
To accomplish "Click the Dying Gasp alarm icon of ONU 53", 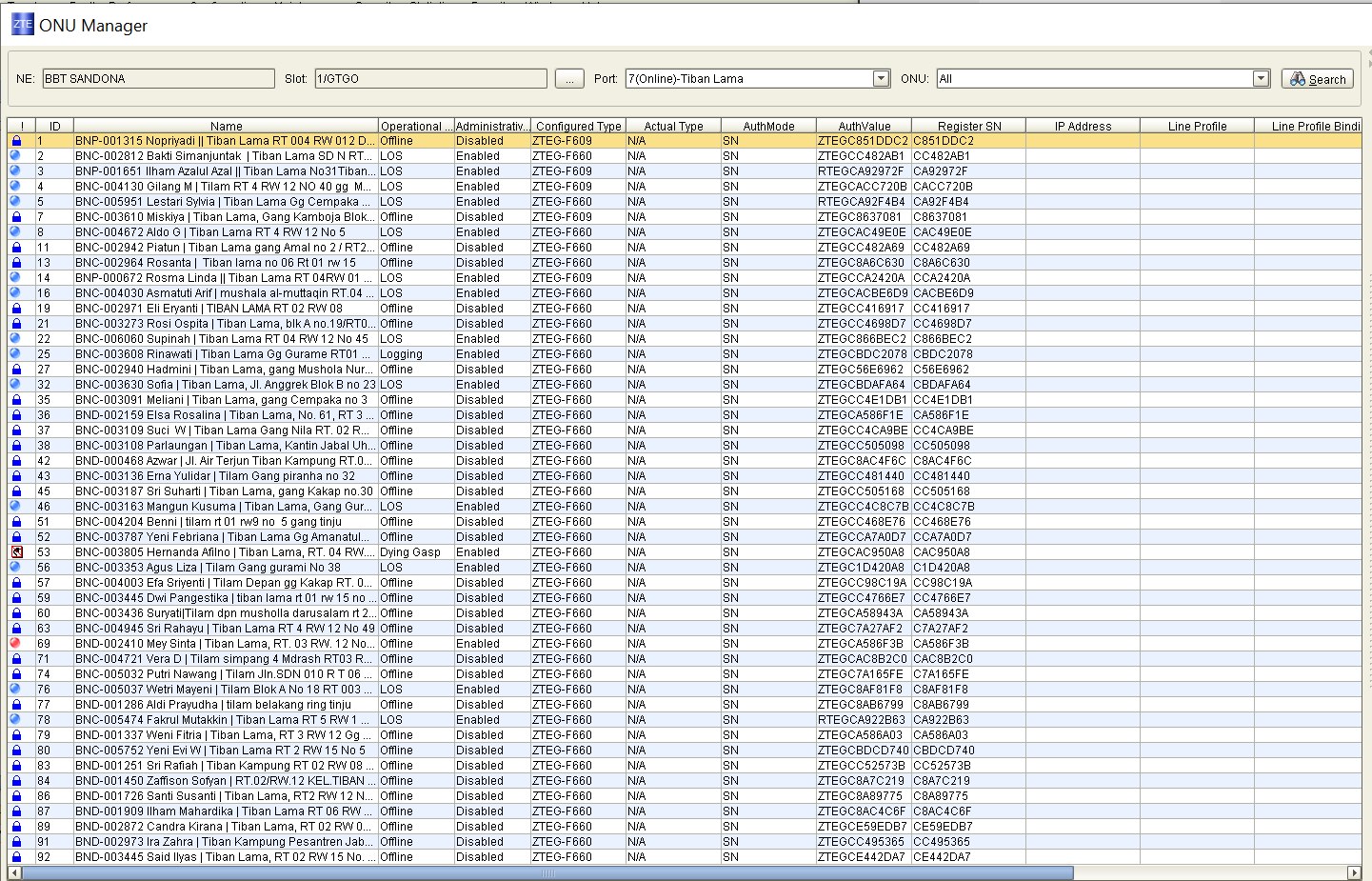I will (x=16, y=552).
